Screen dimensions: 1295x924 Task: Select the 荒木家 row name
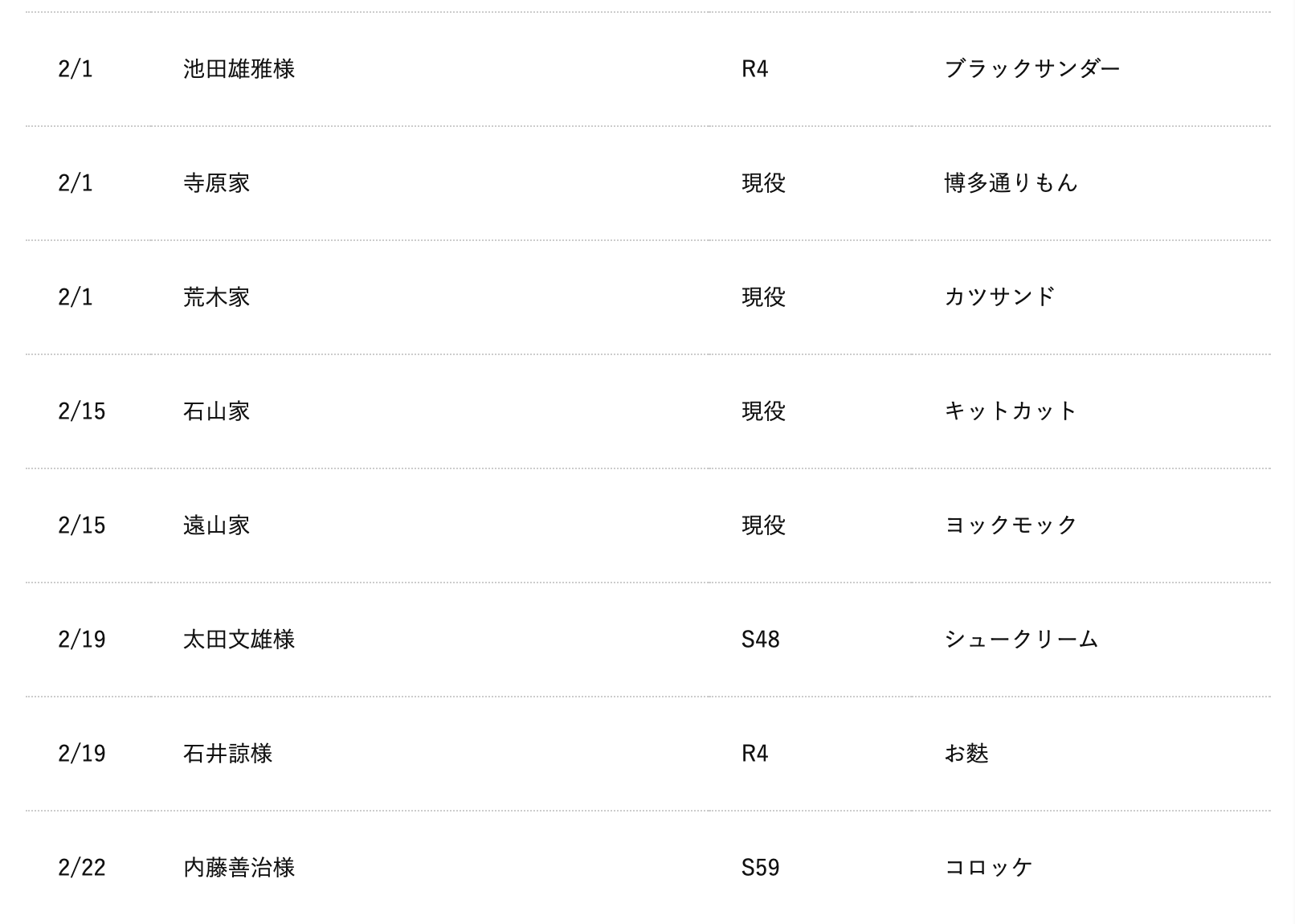click(x=216, y=297)
